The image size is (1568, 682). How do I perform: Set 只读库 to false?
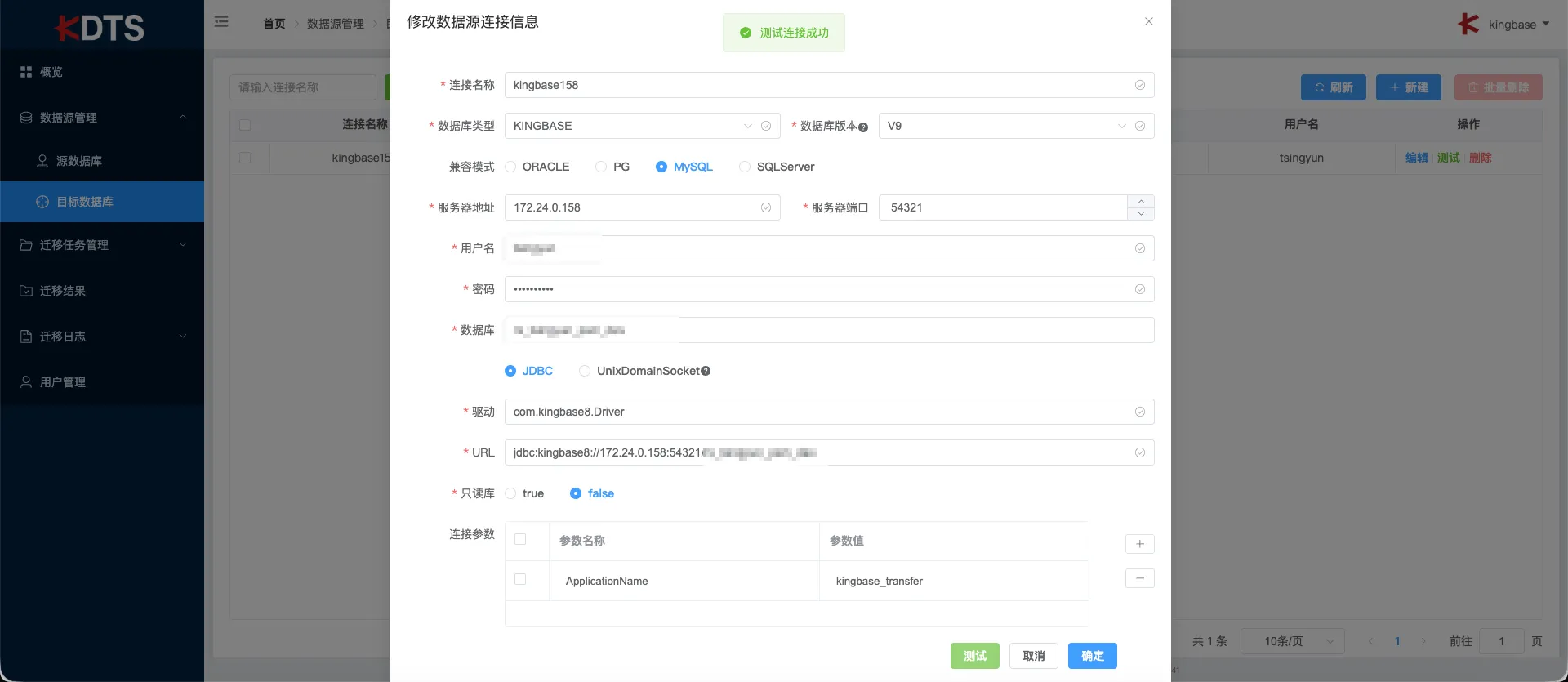(592, 493)
